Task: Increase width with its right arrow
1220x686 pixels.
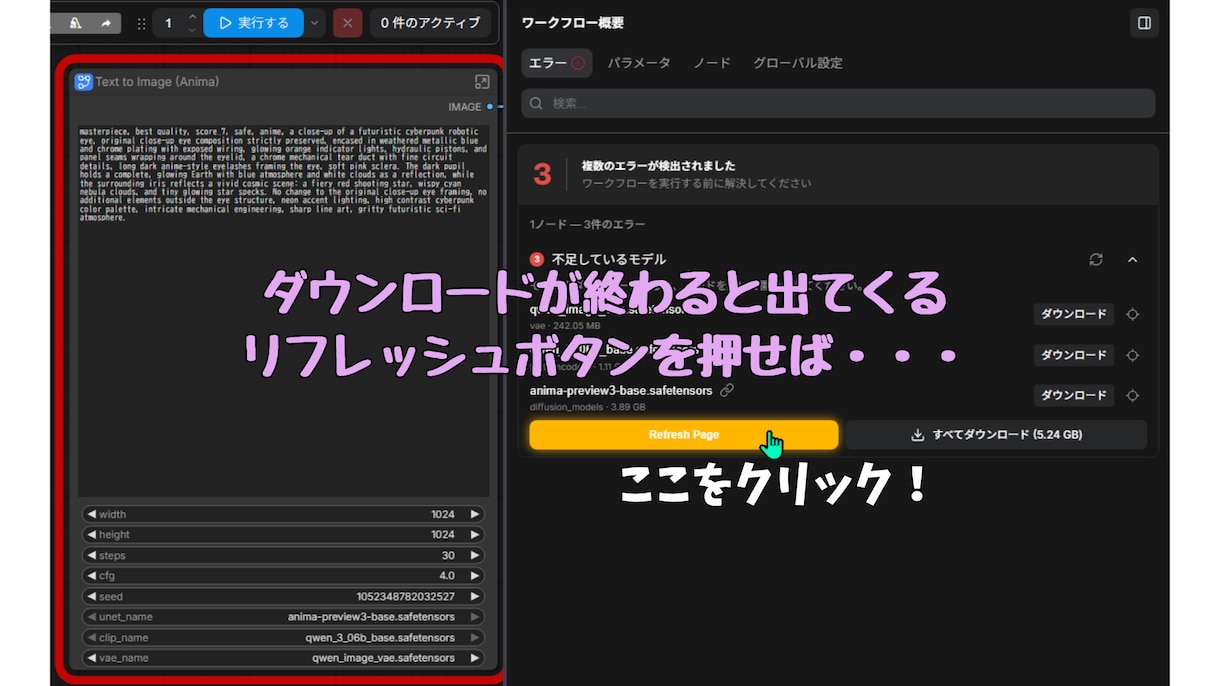Action: pyautogui.click(x=475, y=514)
